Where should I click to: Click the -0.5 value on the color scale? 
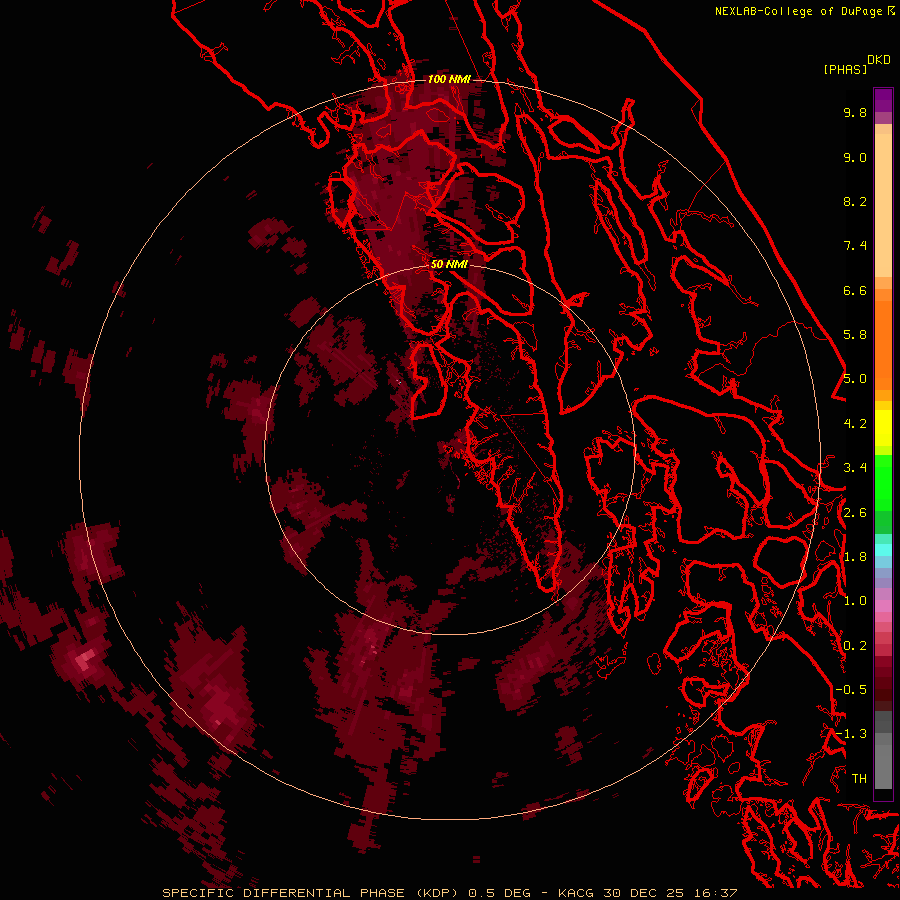click(x=851, y=690)
